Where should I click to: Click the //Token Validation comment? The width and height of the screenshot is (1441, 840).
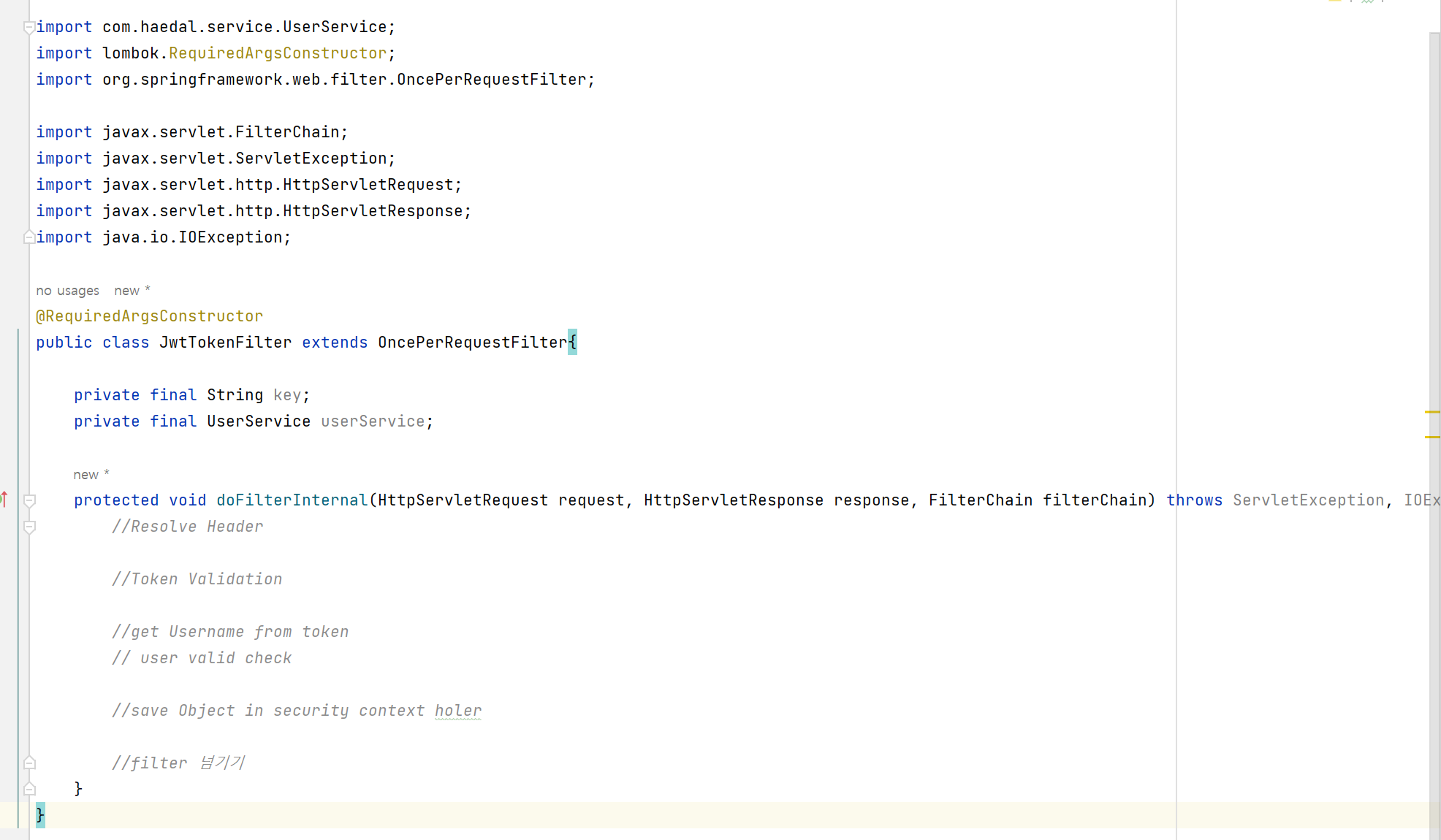[x=197, y=579]
